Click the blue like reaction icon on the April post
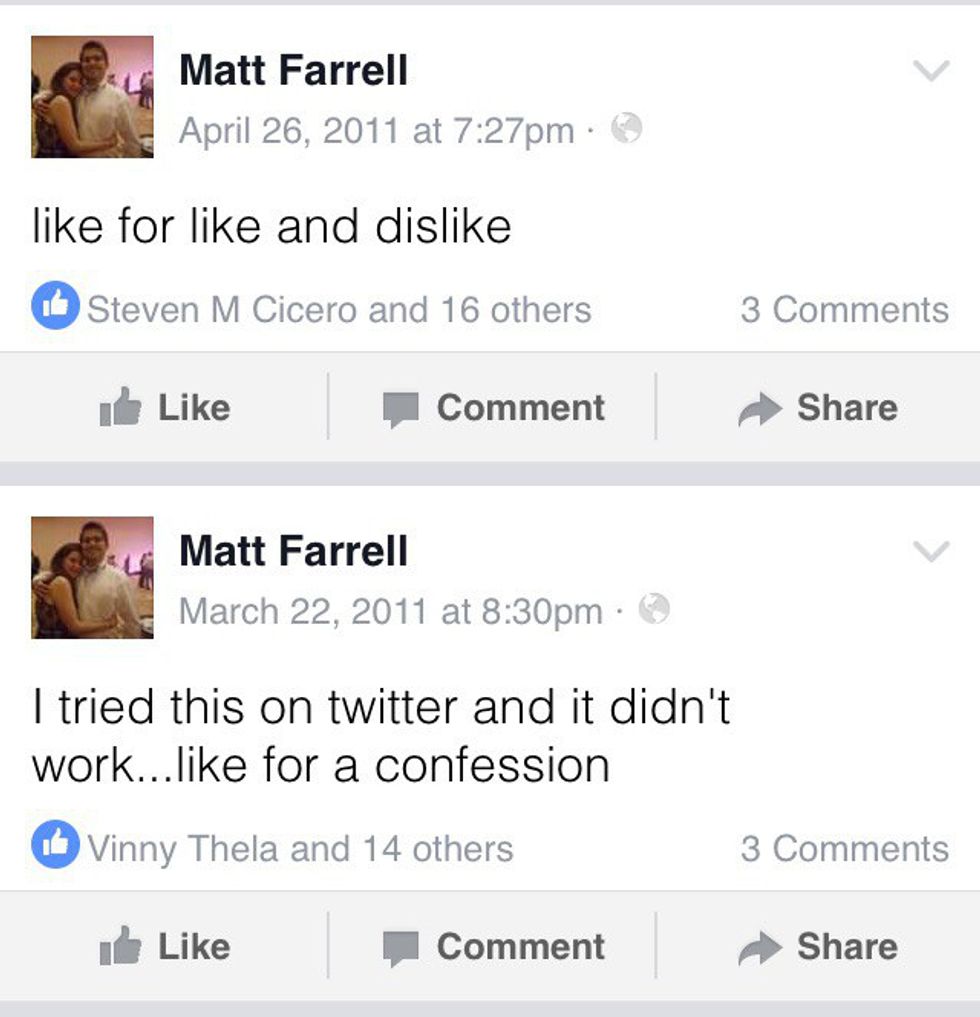 click(x=54, y=308)
